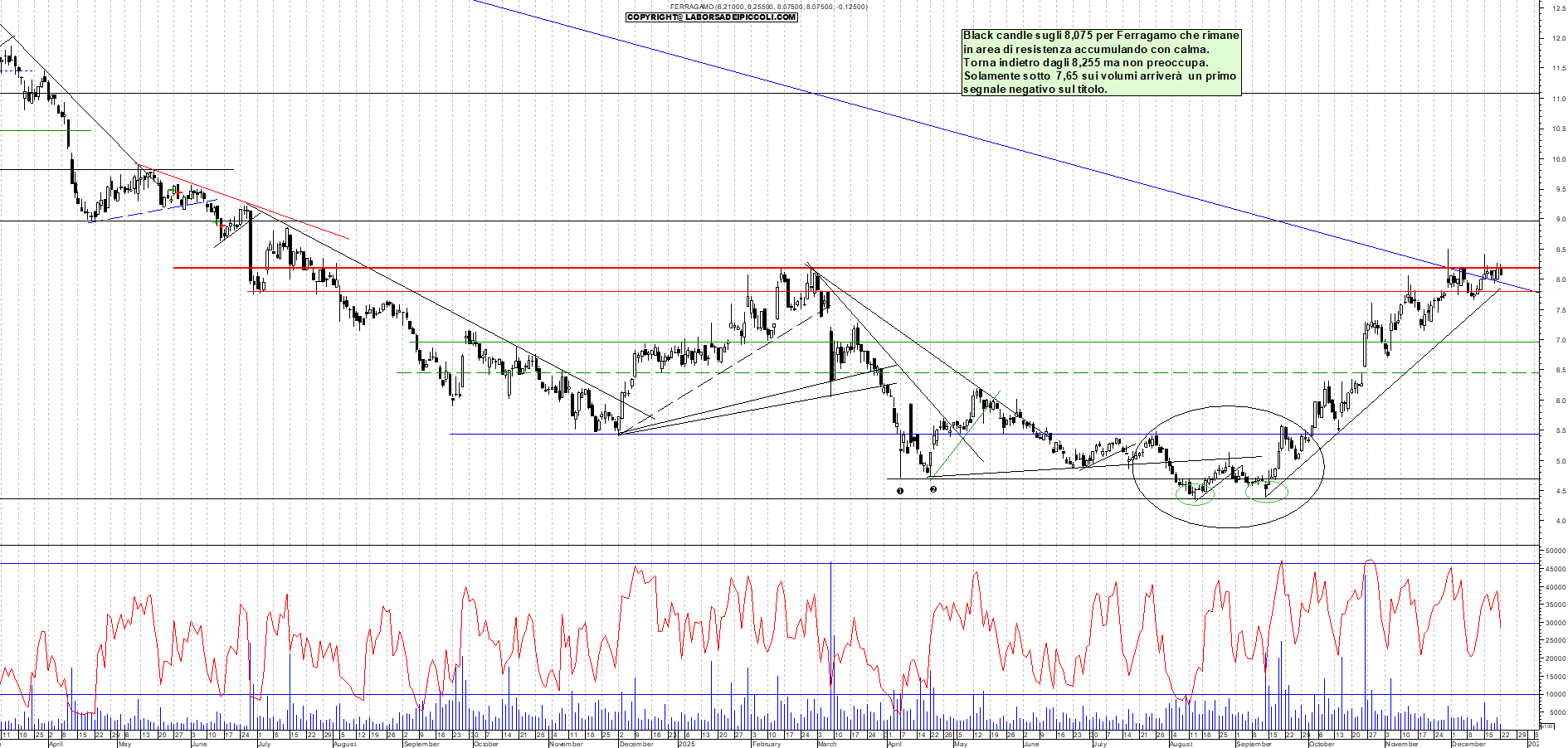Viewport: 1568px width, 748px height.
Task: Click the first April label on timeline
Action: coord(56,744)
